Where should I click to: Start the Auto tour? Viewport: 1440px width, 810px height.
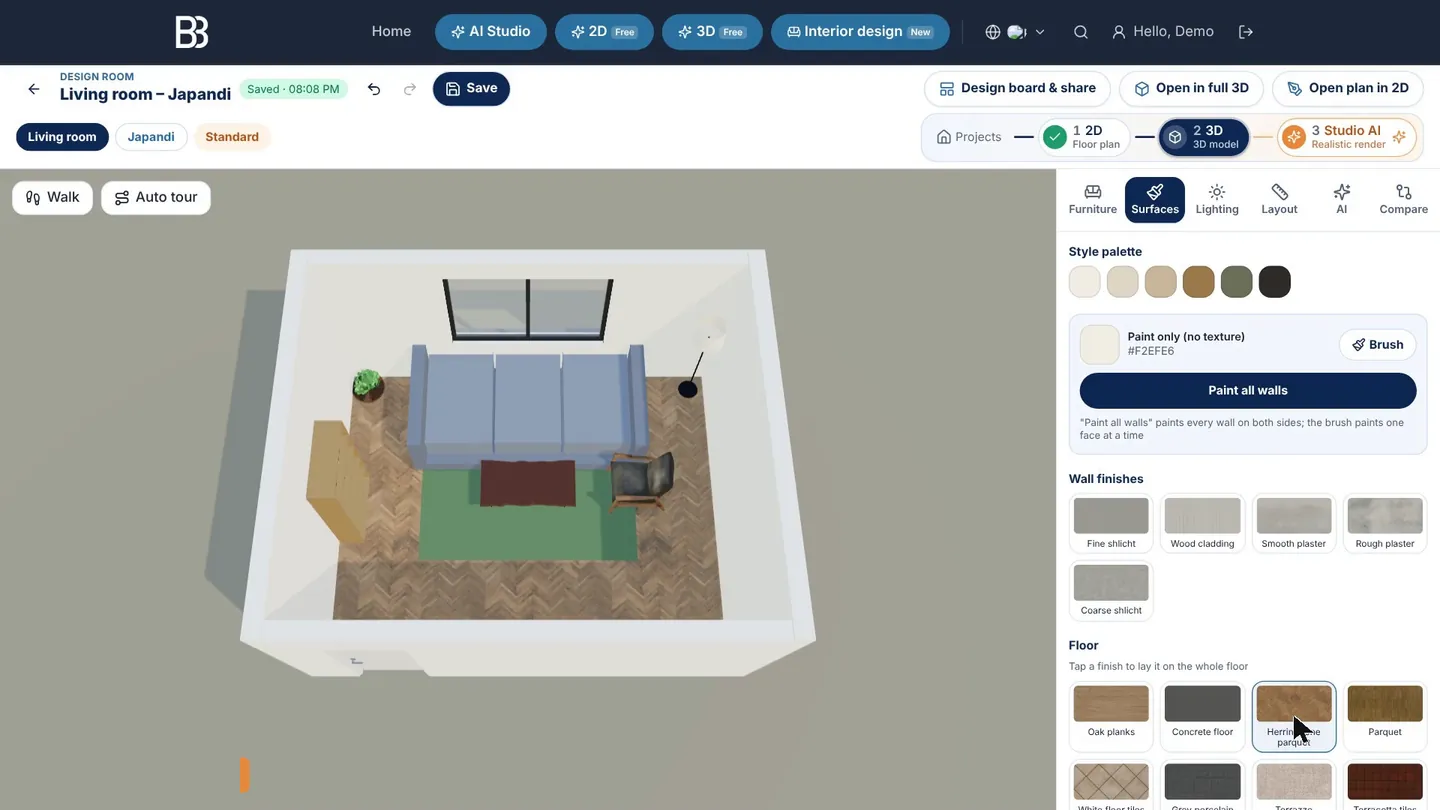[156, 198]
